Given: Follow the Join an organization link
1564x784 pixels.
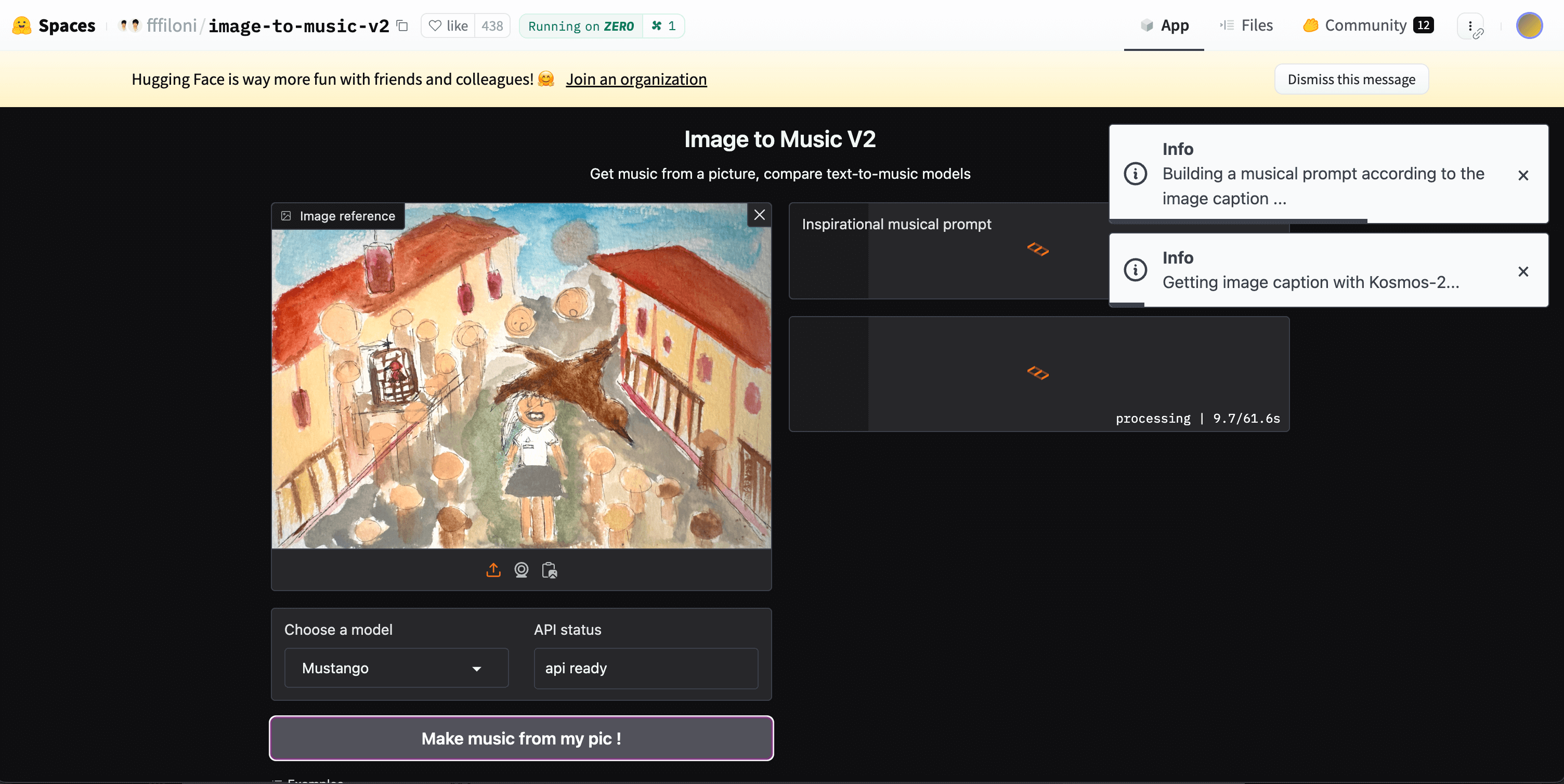Looking at the screenshot, I should coord(636,80).
